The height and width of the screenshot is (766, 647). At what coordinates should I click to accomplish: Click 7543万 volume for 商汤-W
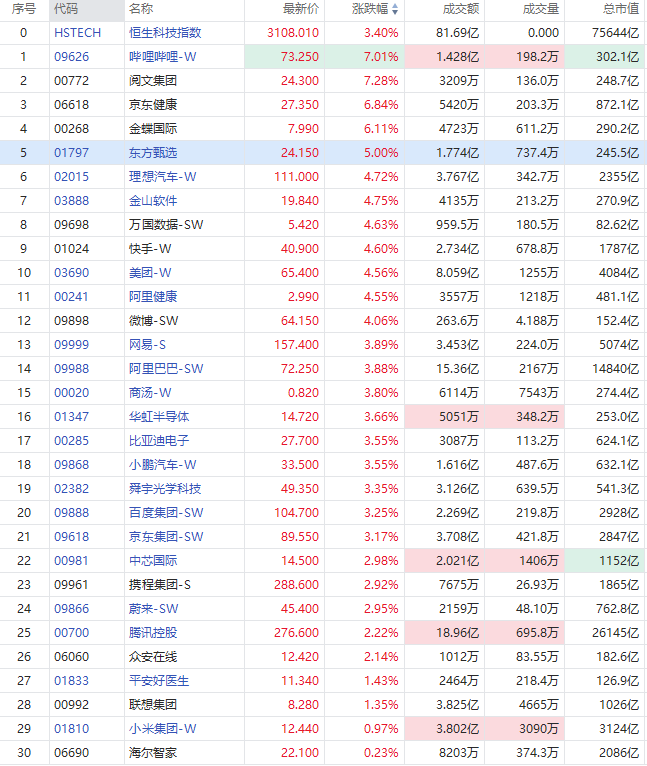point(539,392)
